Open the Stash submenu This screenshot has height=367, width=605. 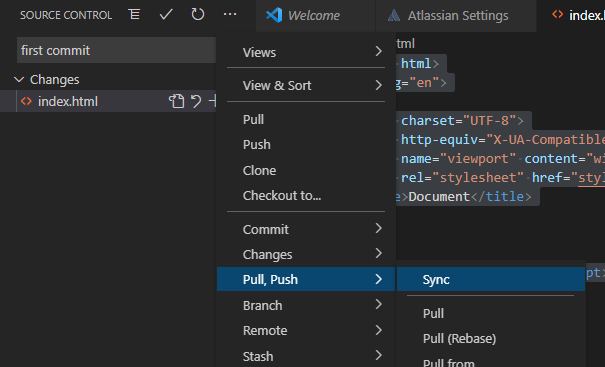306,356
